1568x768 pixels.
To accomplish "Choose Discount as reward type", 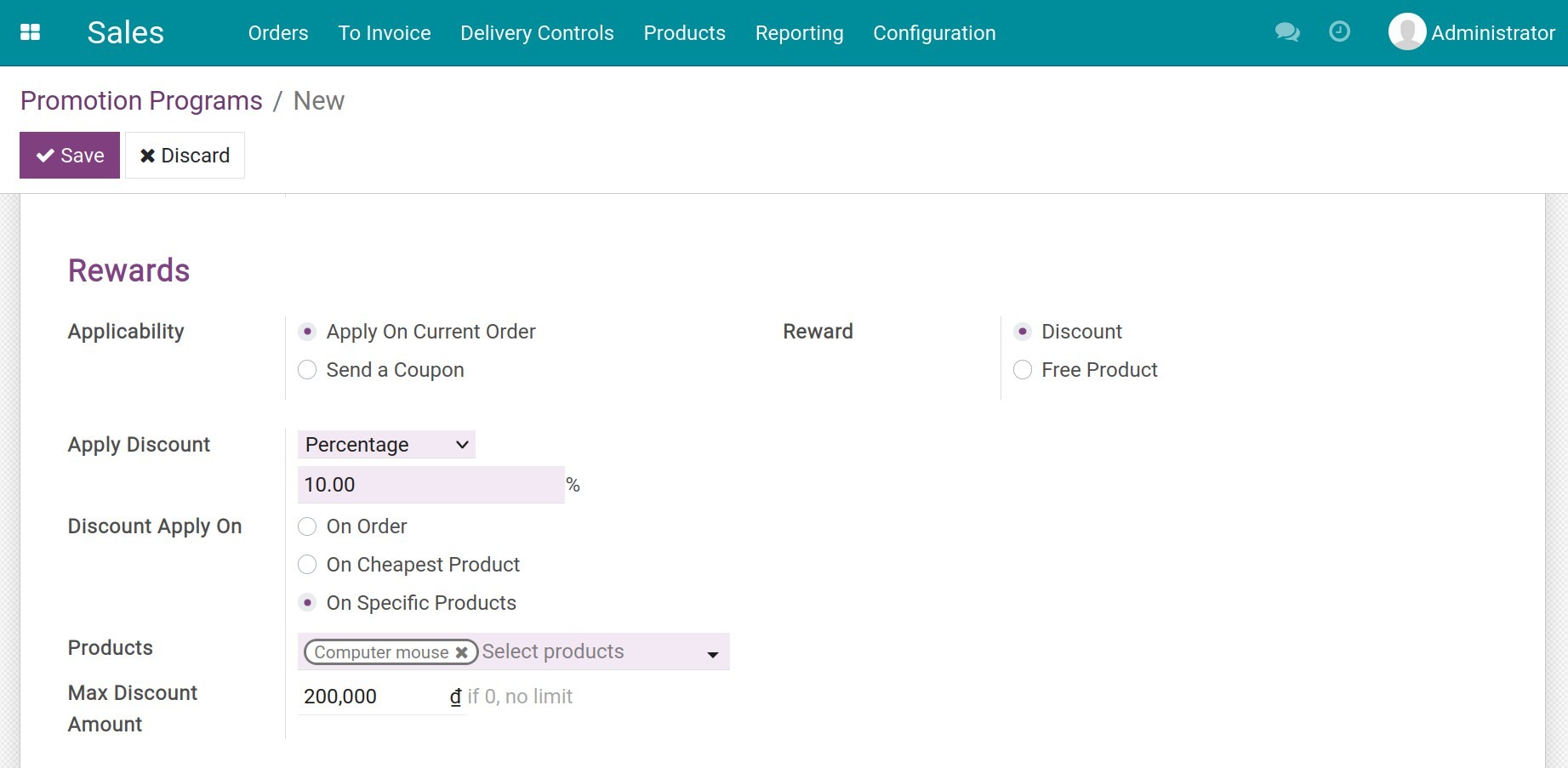I will [x=1023, y=332].
